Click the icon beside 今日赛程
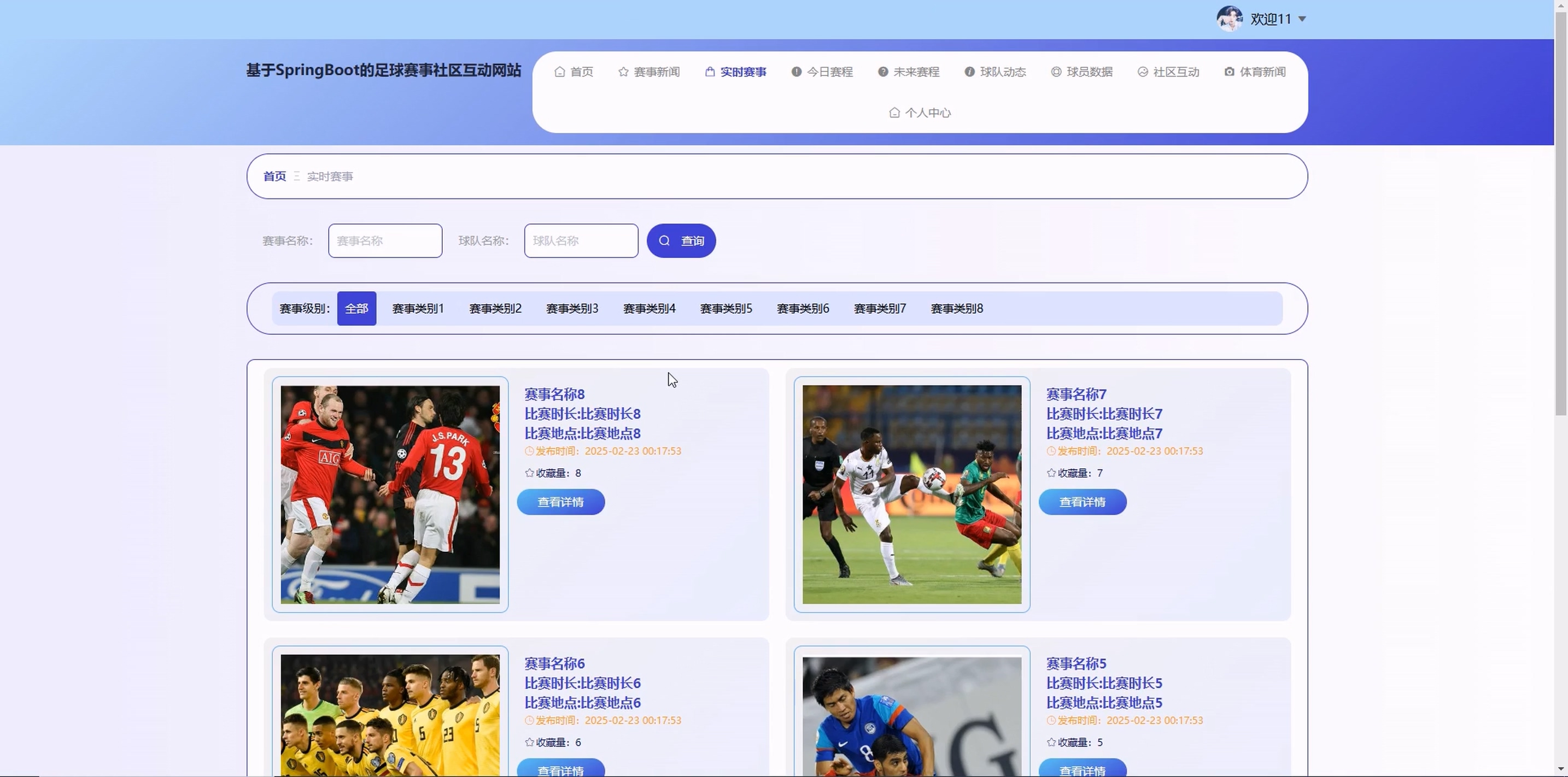Viewport: 1568px width, 777px height. pos(796,72)
